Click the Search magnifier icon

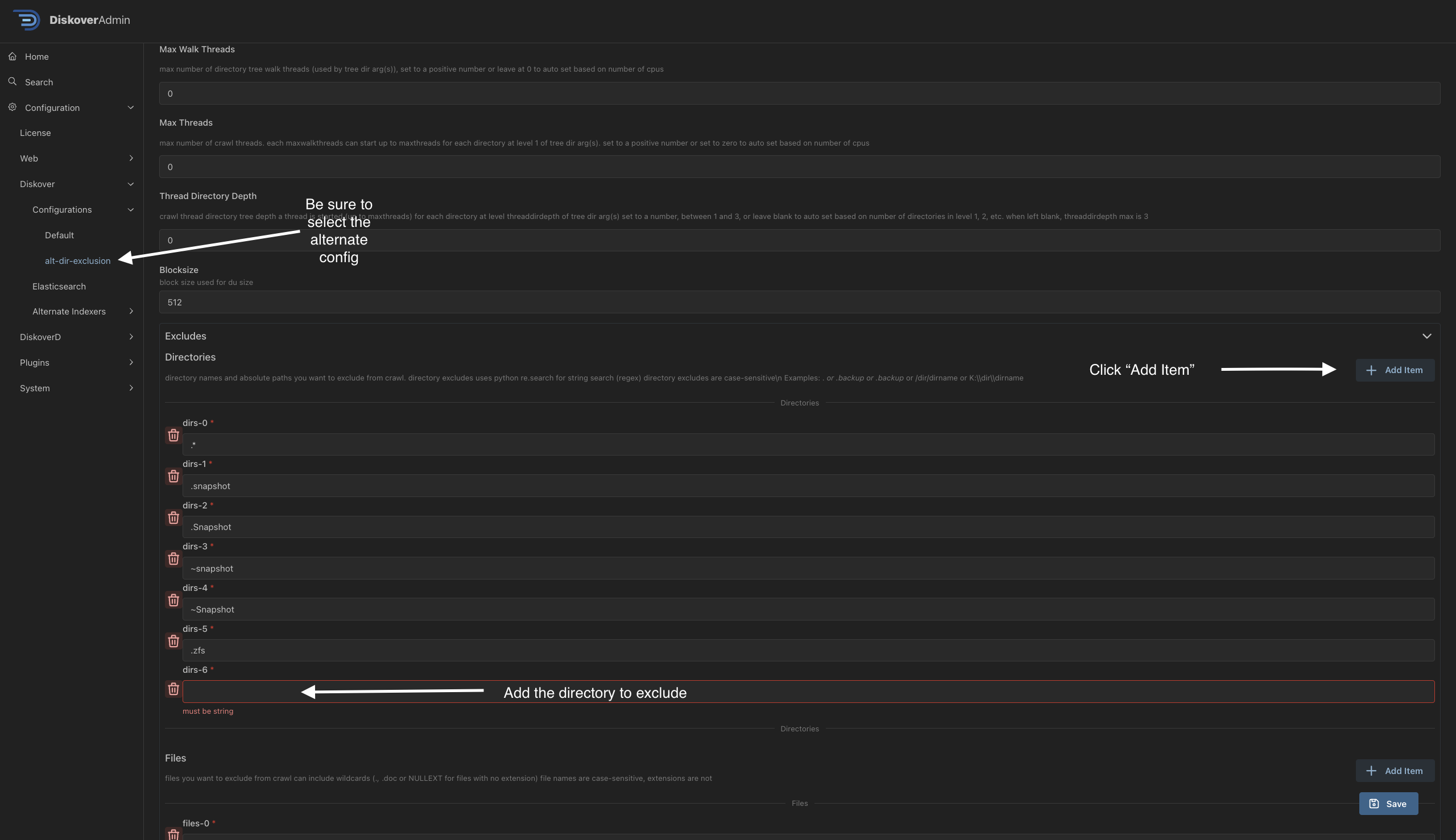pos(12,81)
